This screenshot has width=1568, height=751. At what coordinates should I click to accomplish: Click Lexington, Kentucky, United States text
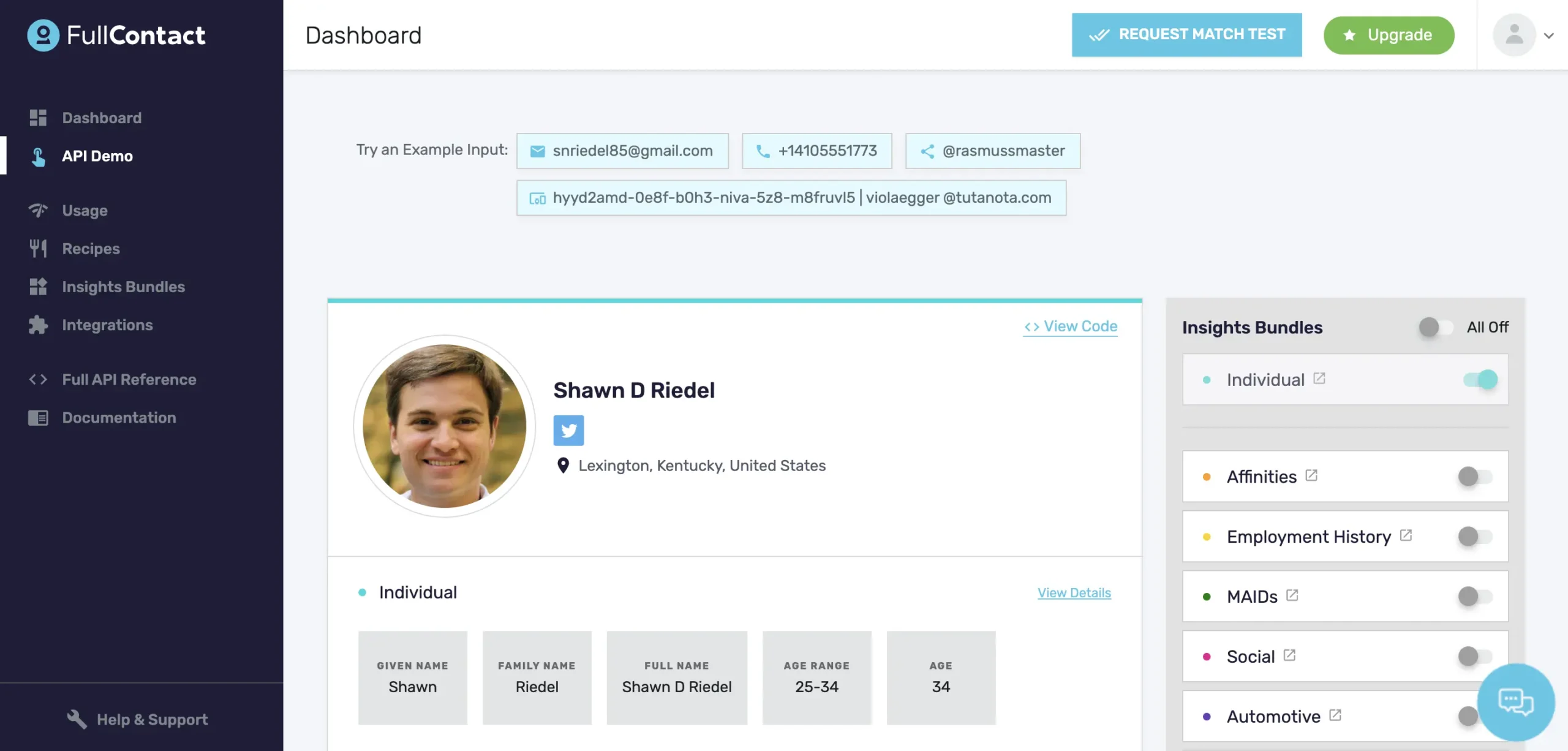(702, 466)
